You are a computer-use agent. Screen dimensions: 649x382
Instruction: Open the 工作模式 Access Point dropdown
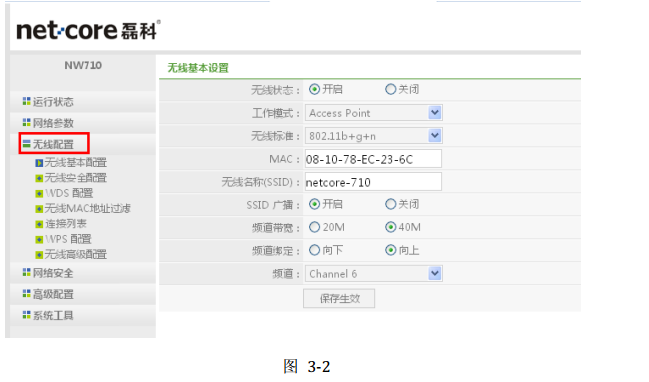(374, 113)
